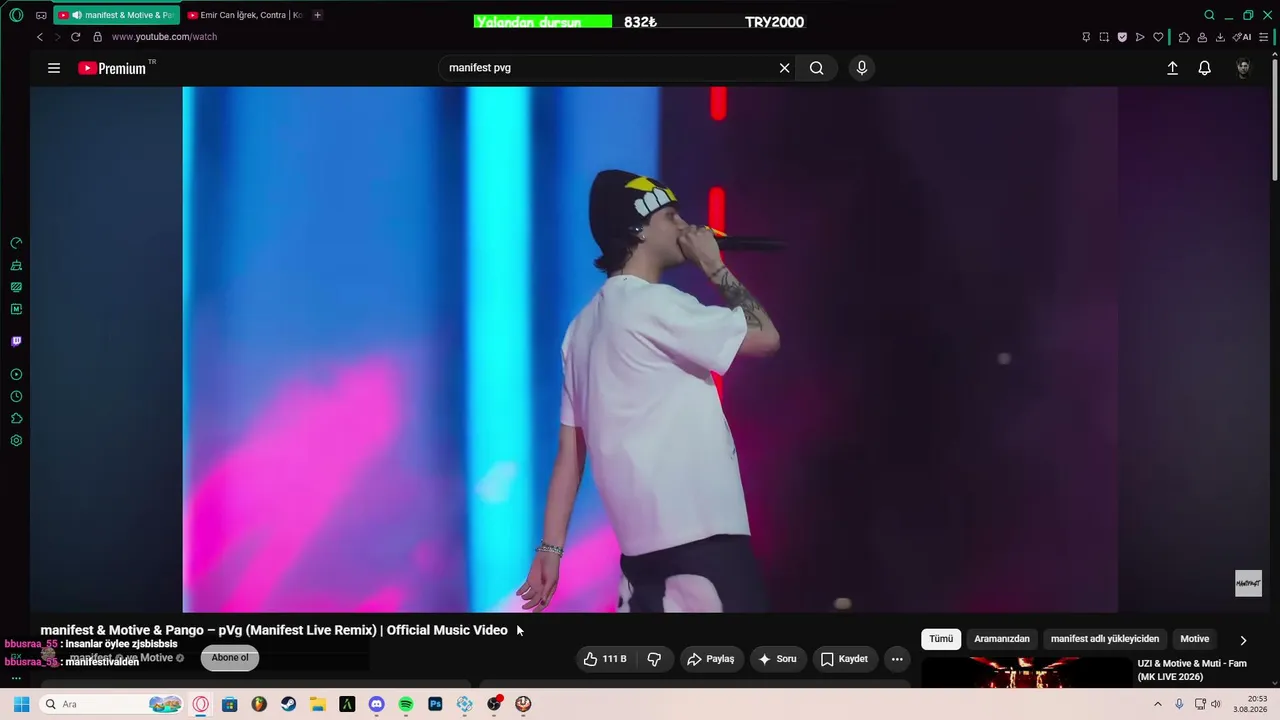
Task: View site security lock information
Action: click(x=97, y=37)
